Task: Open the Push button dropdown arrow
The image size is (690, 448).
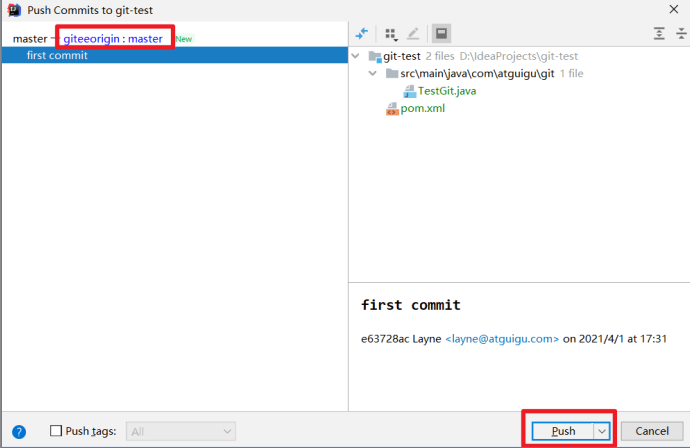Action: pos(602,431)
